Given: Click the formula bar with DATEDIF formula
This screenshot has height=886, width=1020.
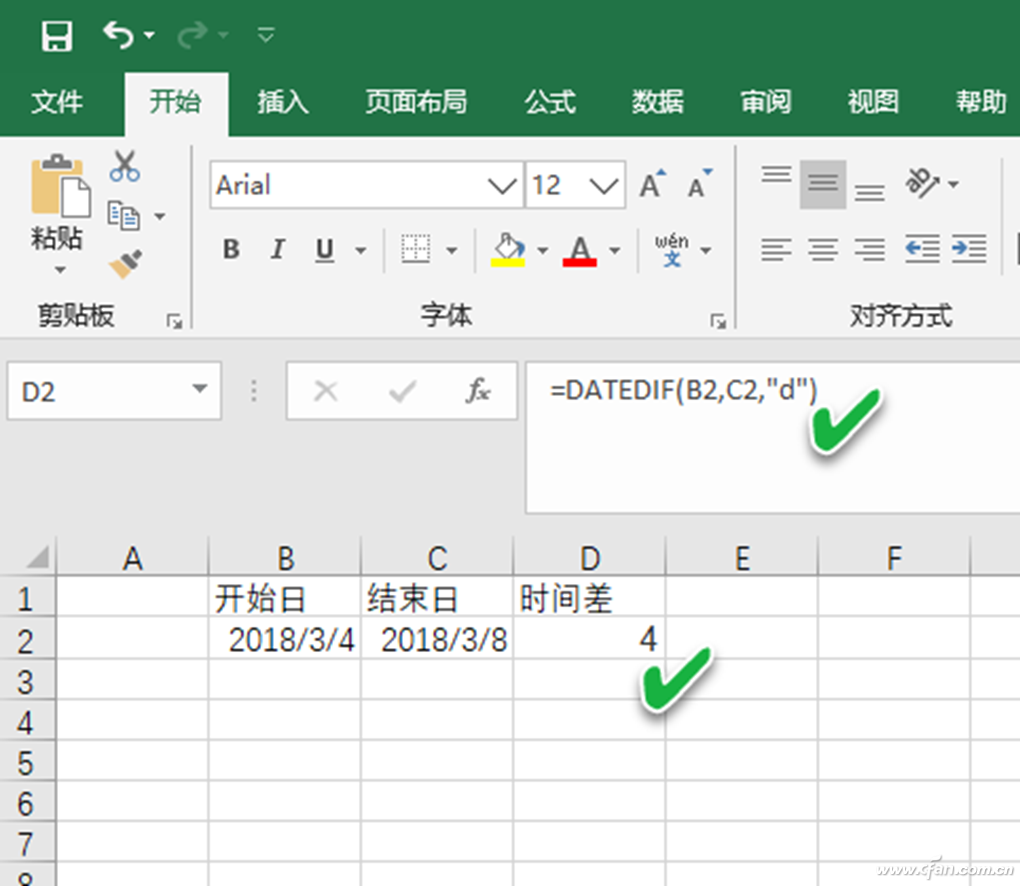Looking at the screenshot, I should coord(773,438).
